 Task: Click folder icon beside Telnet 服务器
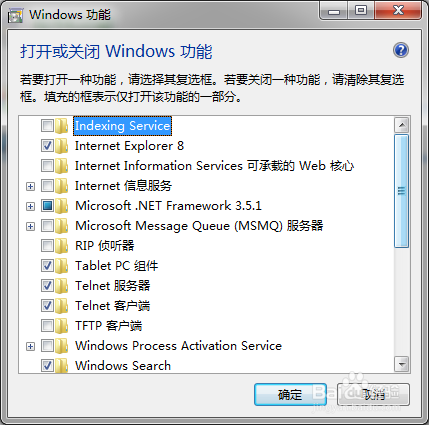pyautogui.click(x=62, y=286)
